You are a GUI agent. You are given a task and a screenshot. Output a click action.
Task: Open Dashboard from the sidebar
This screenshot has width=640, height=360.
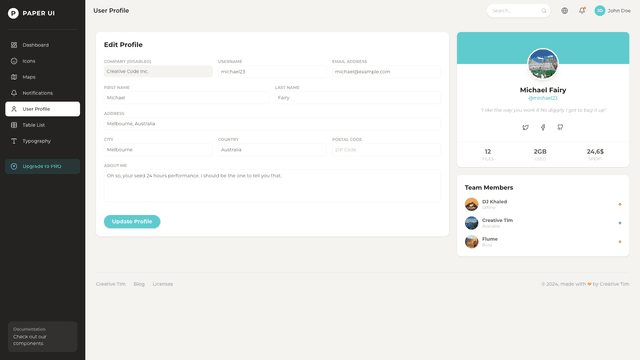click(x=42, y=45)
